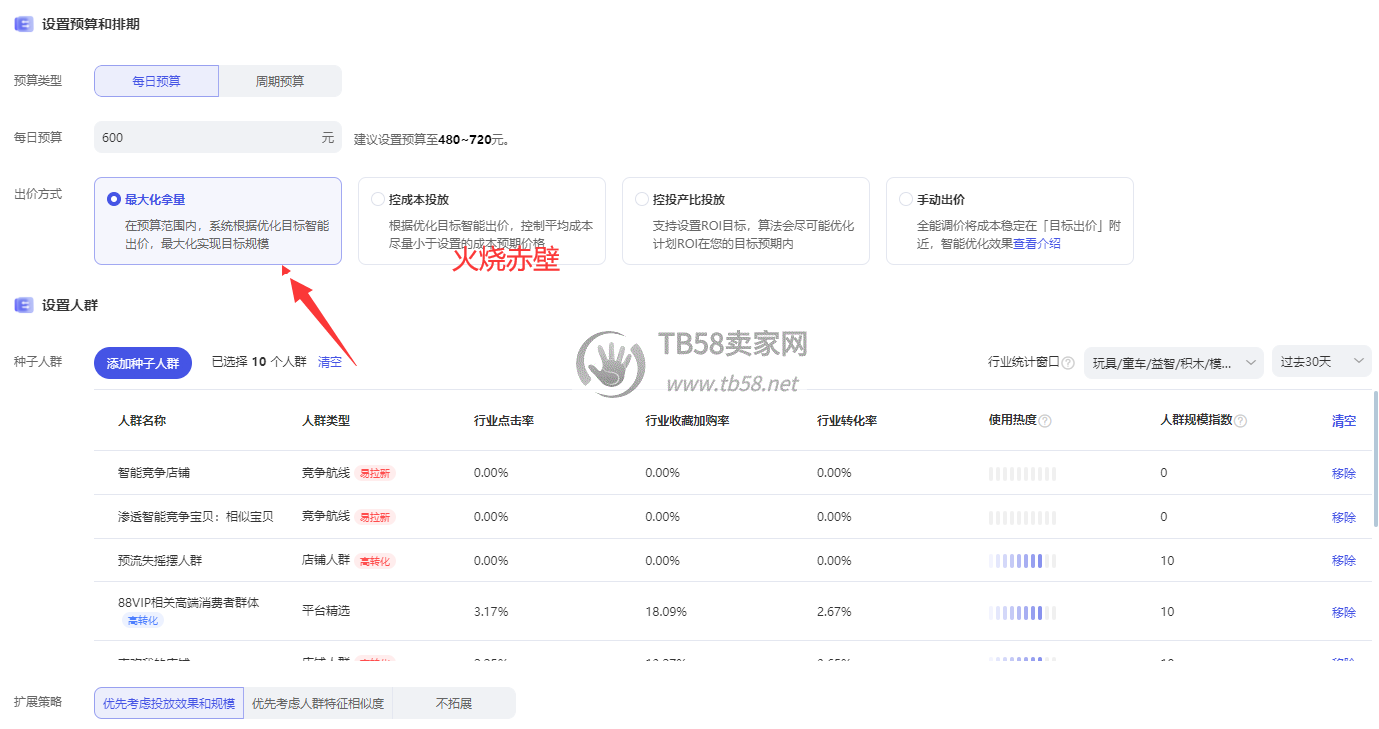Click 易拉新 tag in 智能竞争店铺 row

(375, 473)
